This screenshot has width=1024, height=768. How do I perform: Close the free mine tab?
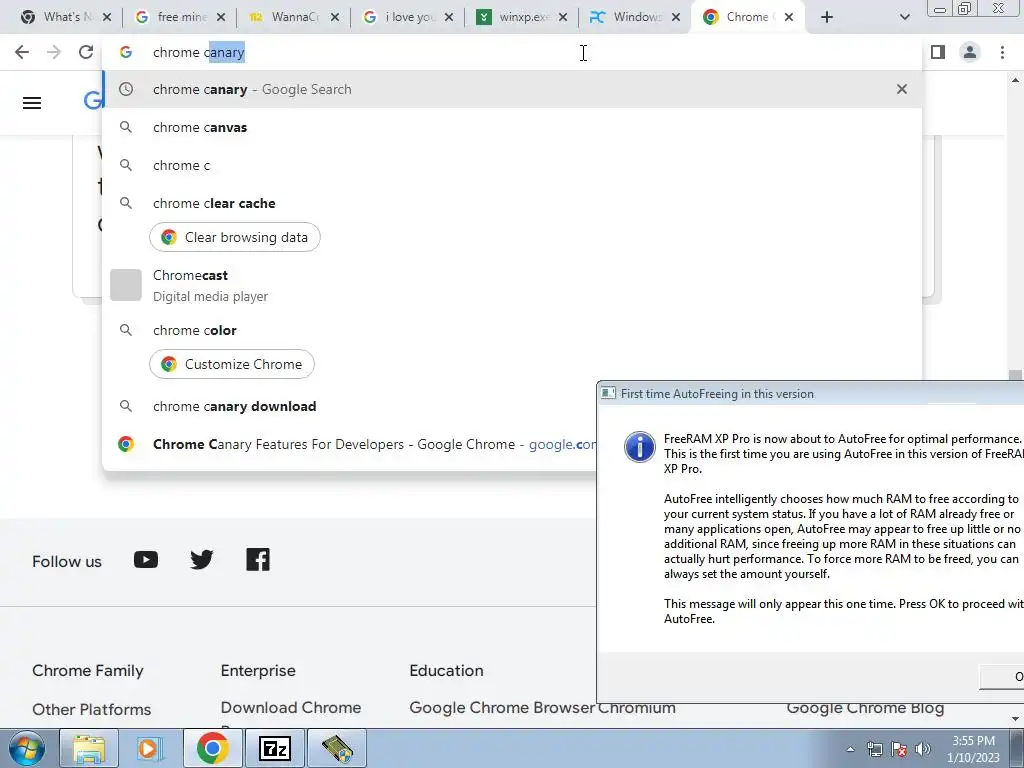click(221, 17)
